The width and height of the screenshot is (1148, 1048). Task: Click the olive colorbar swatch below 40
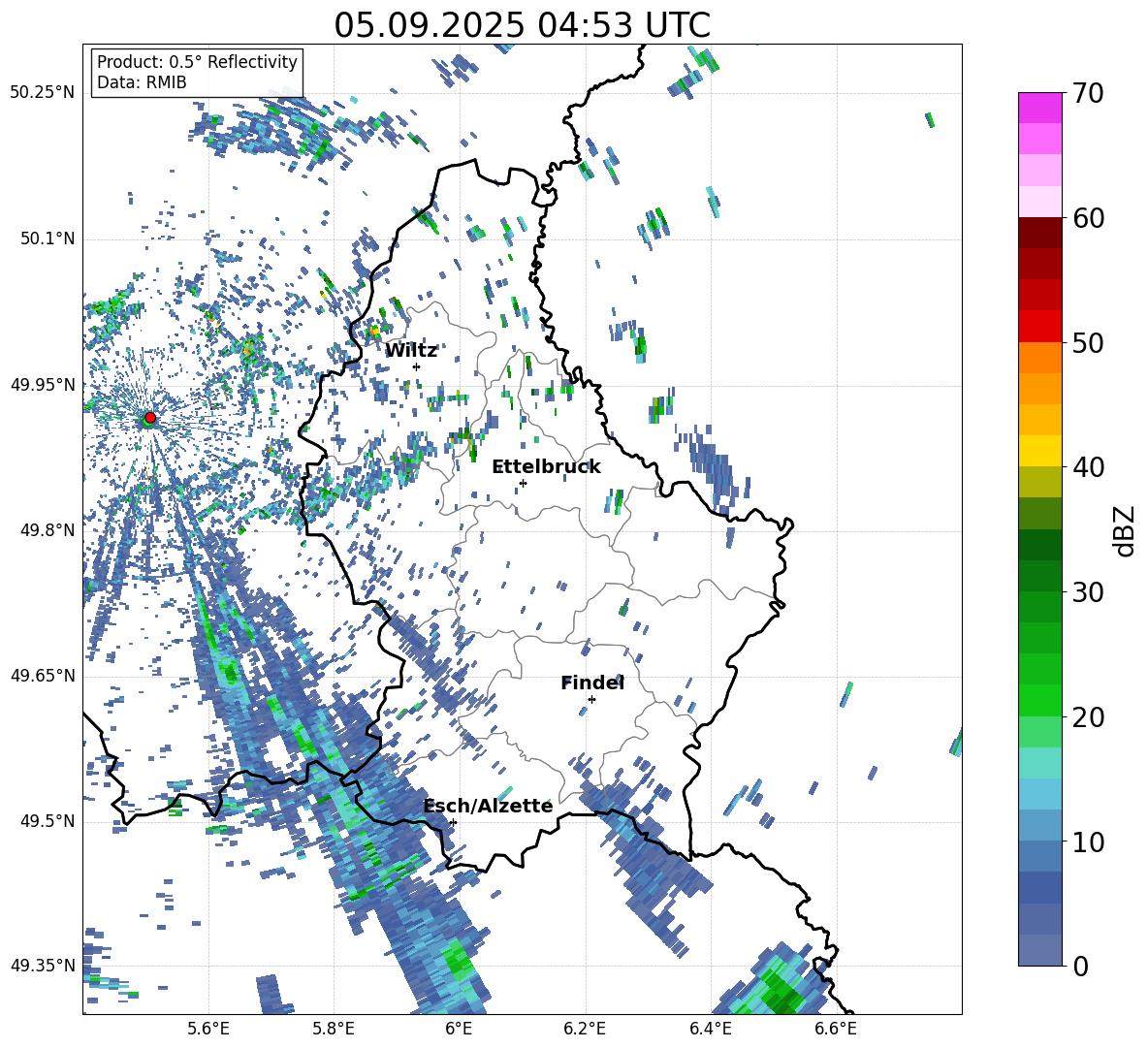1039,482
